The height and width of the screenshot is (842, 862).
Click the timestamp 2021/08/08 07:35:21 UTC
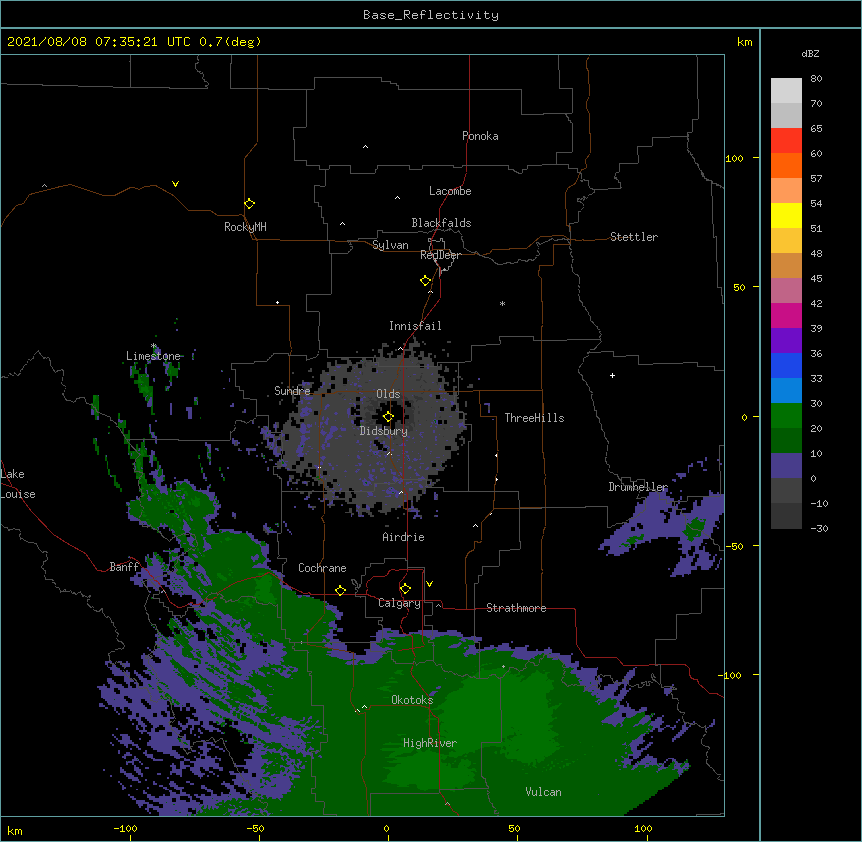(x=99, y=42)
